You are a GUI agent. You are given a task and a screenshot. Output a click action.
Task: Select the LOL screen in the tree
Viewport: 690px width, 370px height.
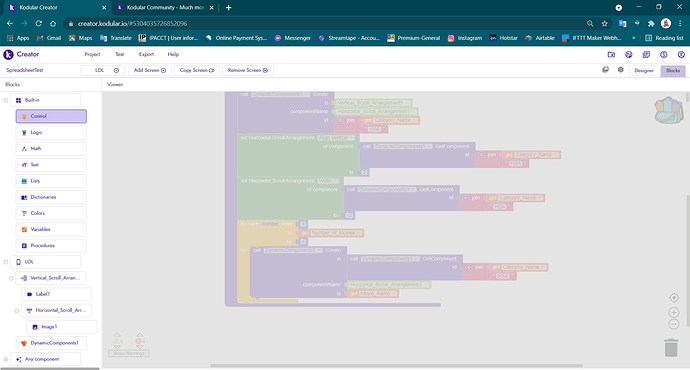point(45,262)
